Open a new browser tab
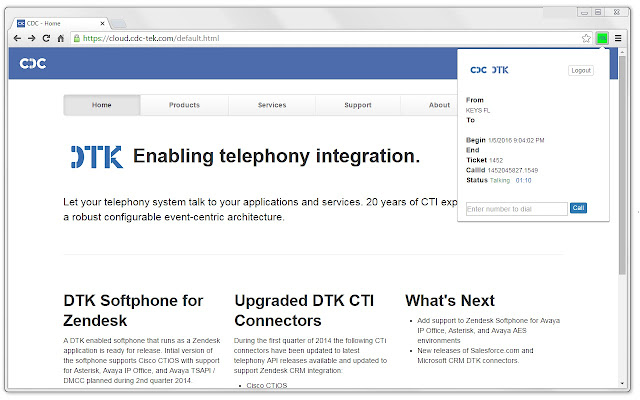Viewport: 640px width, 400px height. 118,24
